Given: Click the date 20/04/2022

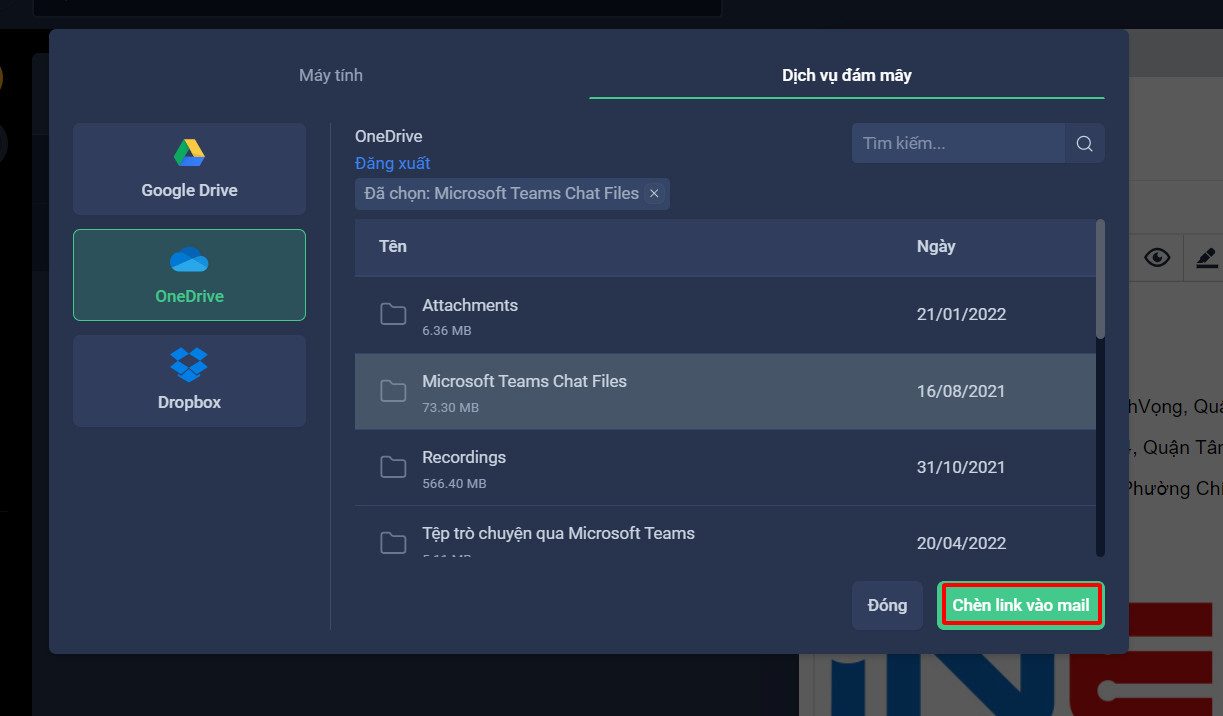Looking at the screenshot, I should [961, 543].
